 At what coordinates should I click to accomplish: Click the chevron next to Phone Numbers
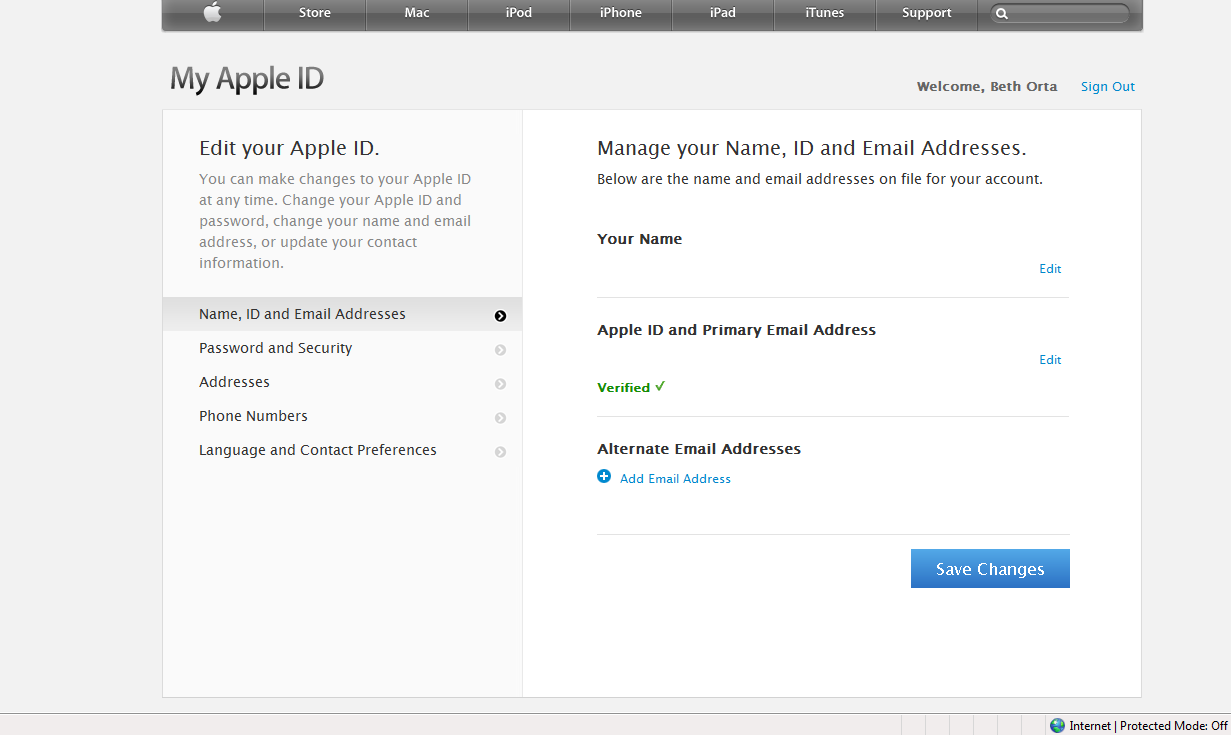tap(500, 417)
